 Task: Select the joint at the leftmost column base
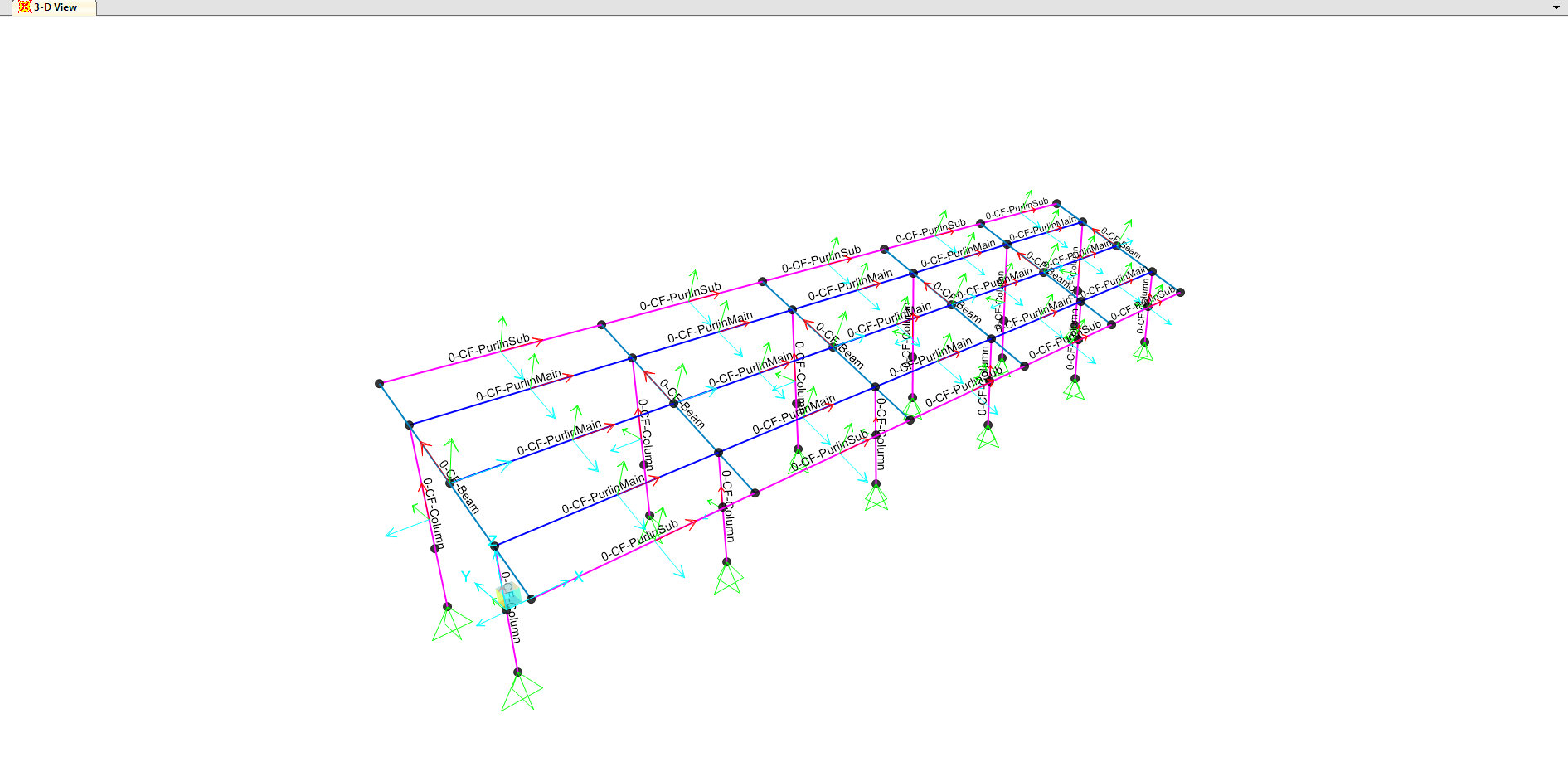pyautogui.click(x=447, y=607)
